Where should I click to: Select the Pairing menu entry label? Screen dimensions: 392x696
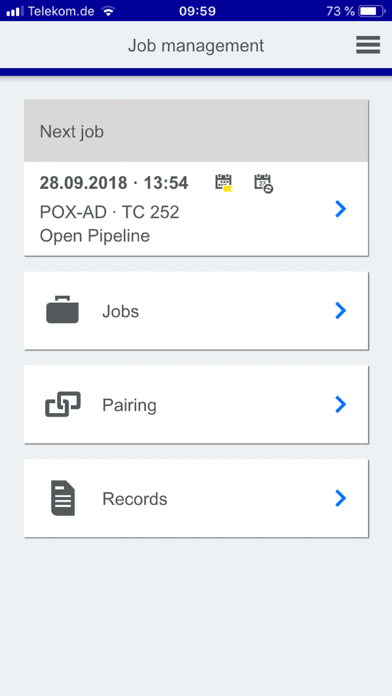tap(129, 406)
